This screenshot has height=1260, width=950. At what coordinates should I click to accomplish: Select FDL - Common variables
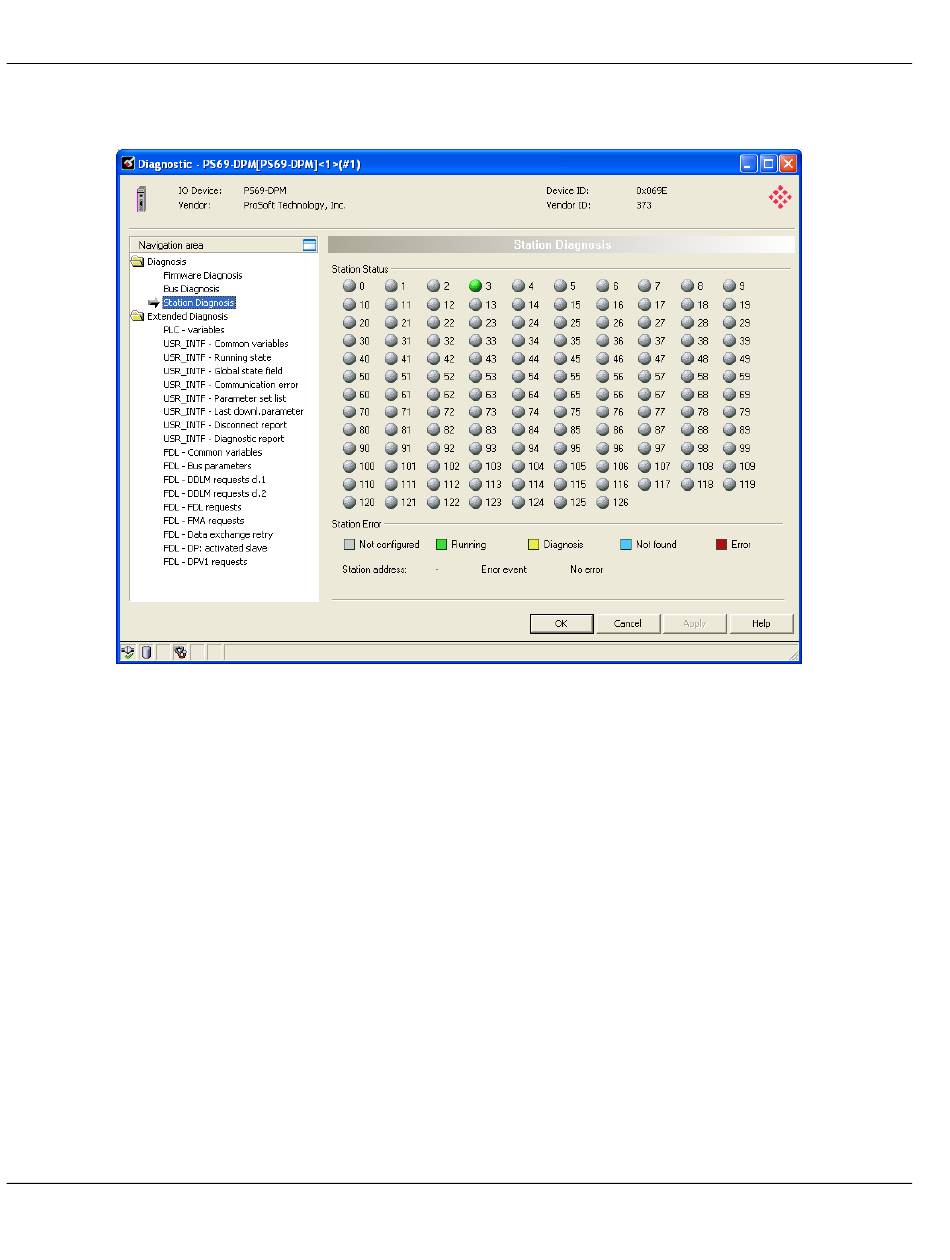click(213, 453)
